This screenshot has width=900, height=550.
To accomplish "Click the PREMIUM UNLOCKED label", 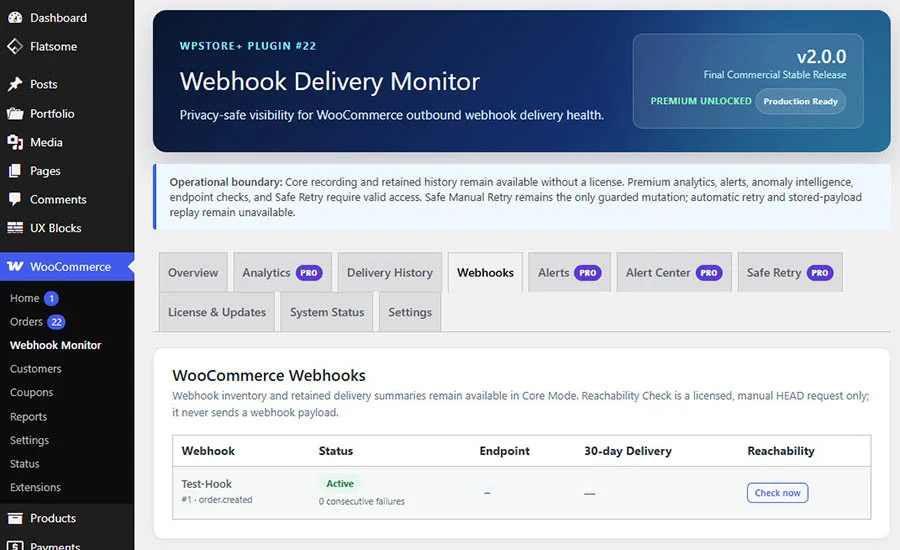I will coord(701,101).
